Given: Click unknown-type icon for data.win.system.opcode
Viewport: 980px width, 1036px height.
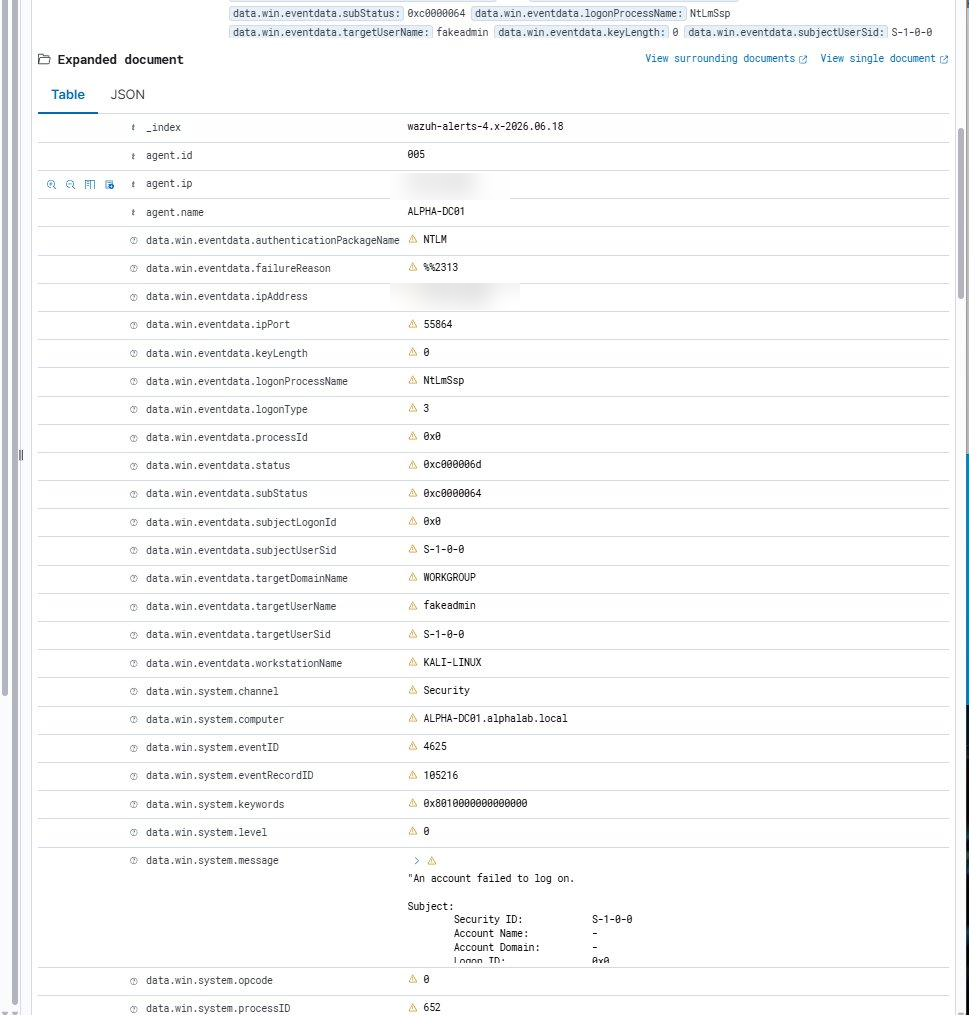Looking at the screenshot, I should coord(133,981).
